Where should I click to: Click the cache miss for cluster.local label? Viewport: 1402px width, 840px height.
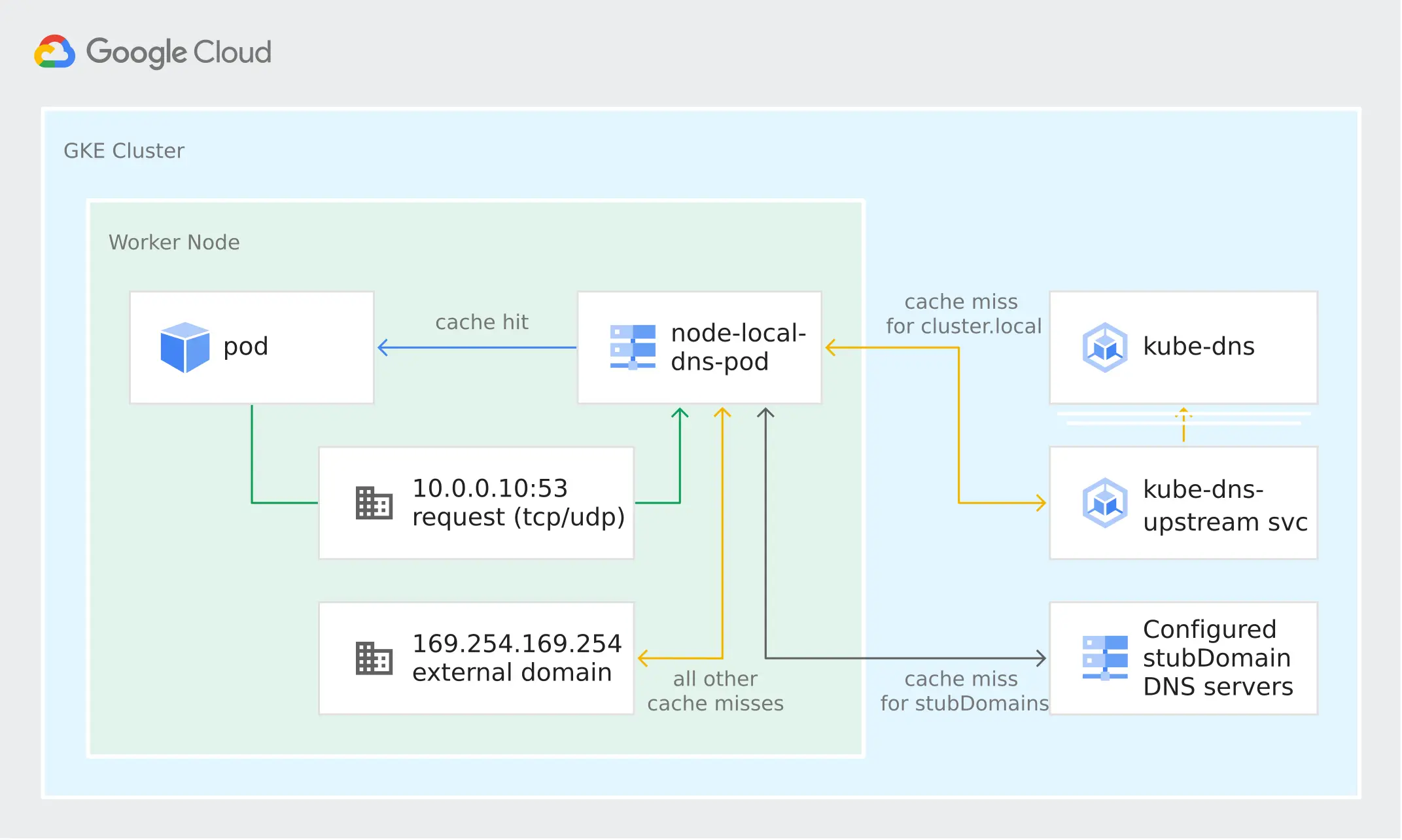pyautogui.click(x=961, y=314)
